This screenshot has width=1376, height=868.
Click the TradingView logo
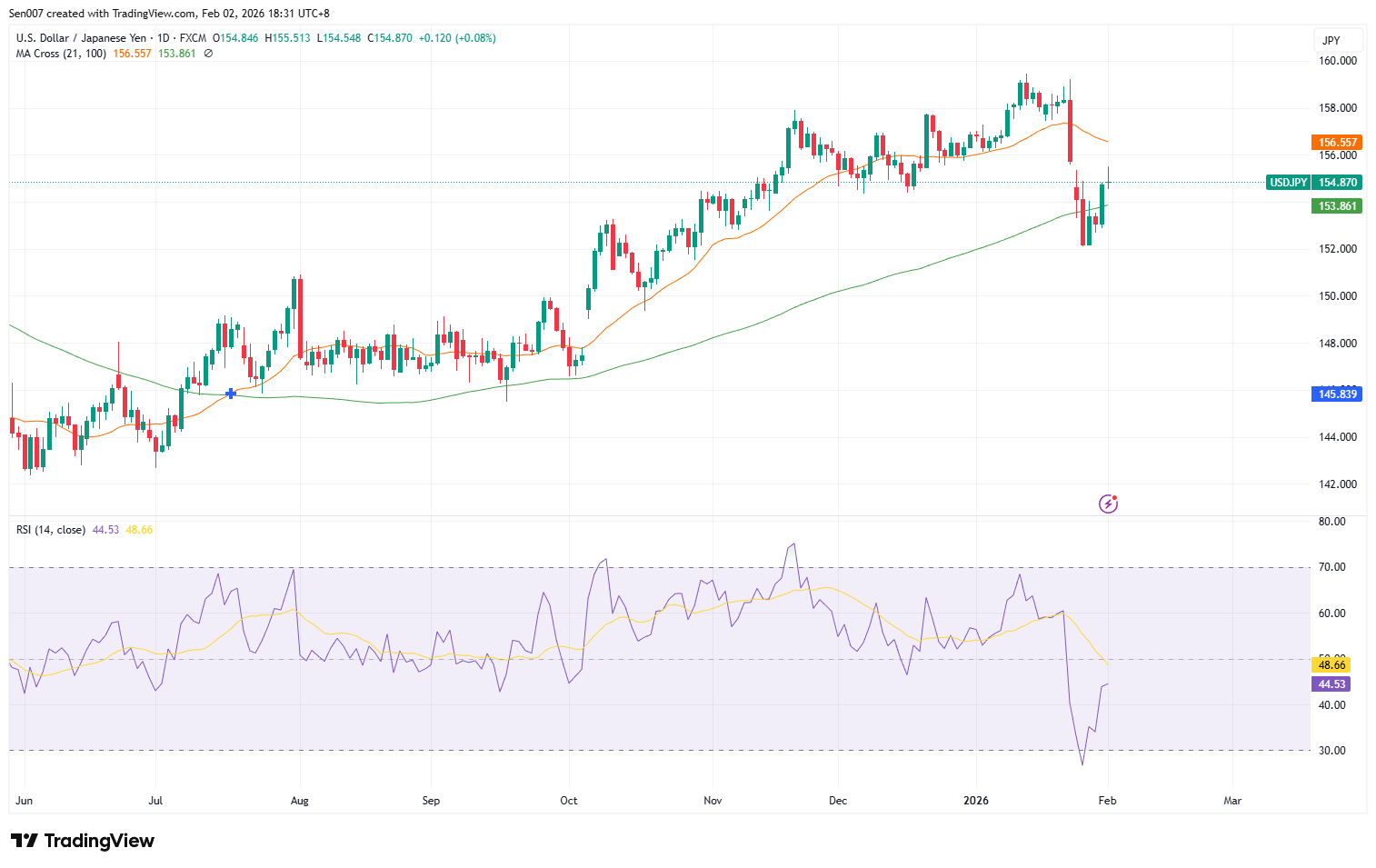[x=82, y=841]
